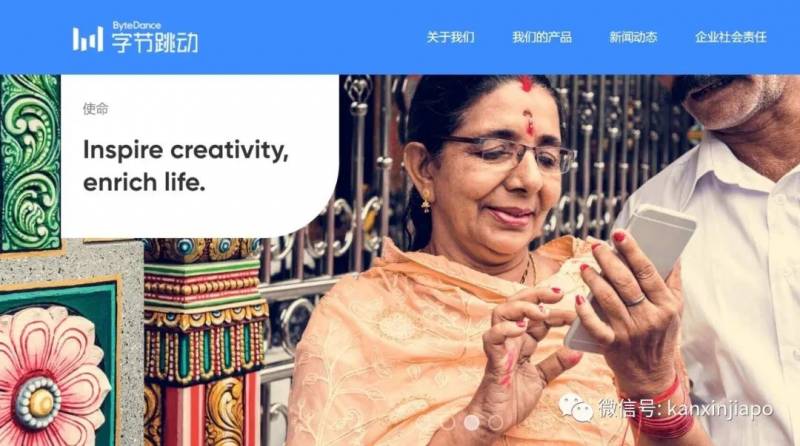Select the first carousel dot indicator
Screen dimensions: 800x446
448,423
